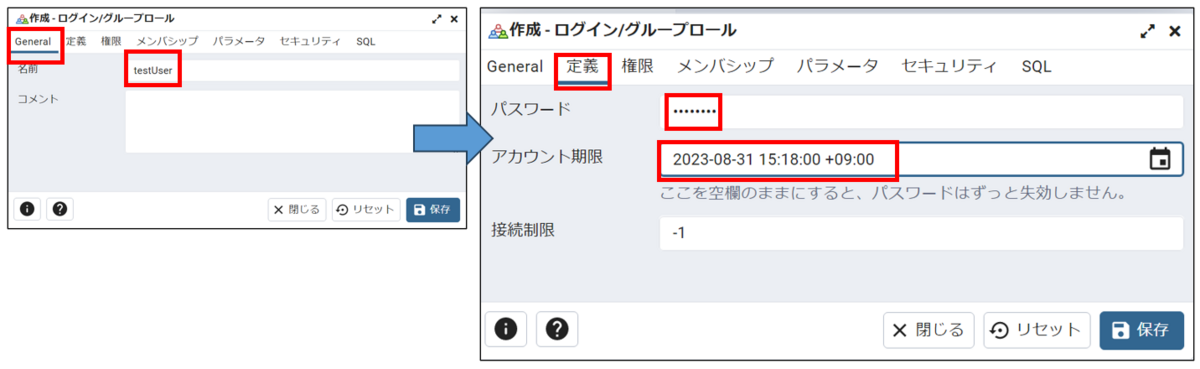Image resolution: width=1200 pixels, height=369 pixels.
Task: Click 閉じる button in right dialog
Action: pyautogui.click(x=929, y=330)
